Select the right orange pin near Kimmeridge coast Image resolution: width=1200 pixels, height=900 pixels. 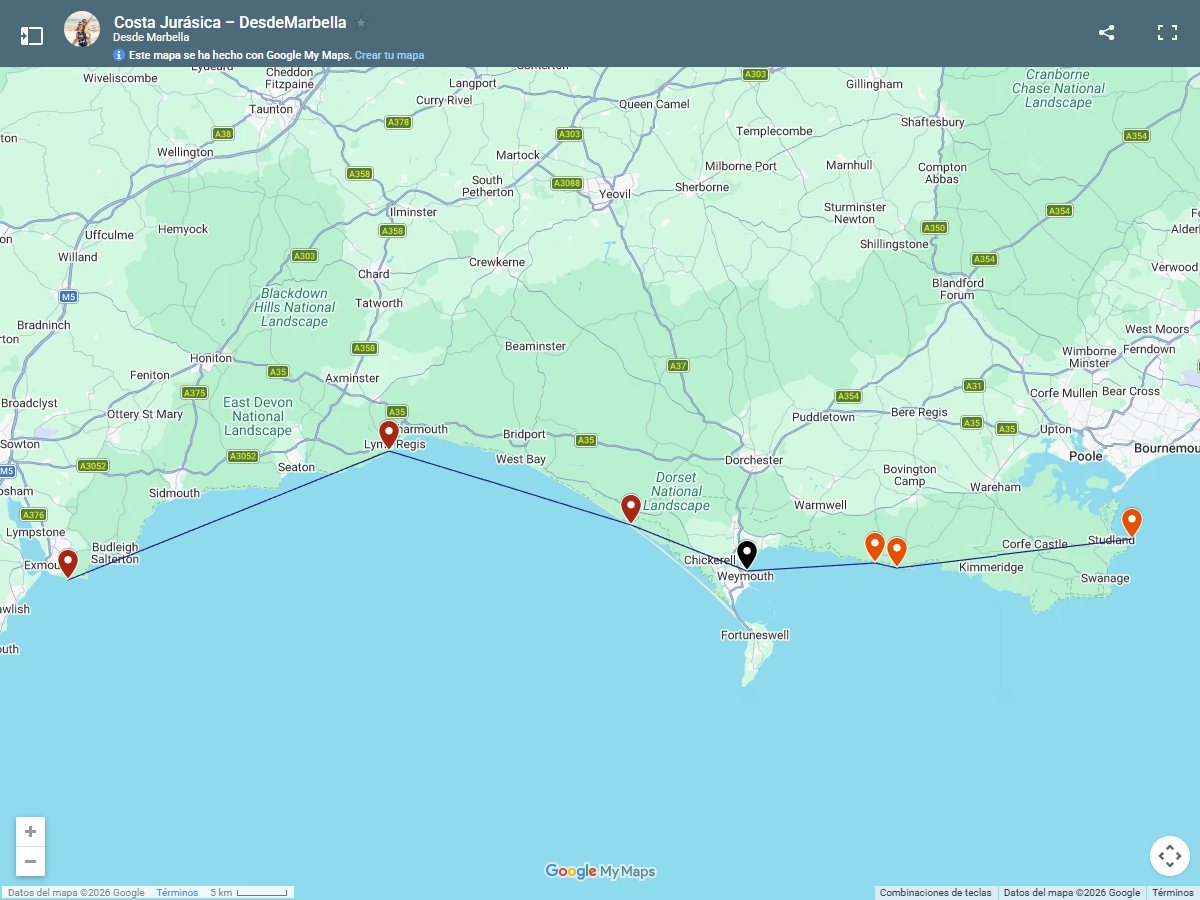(897, 551)
